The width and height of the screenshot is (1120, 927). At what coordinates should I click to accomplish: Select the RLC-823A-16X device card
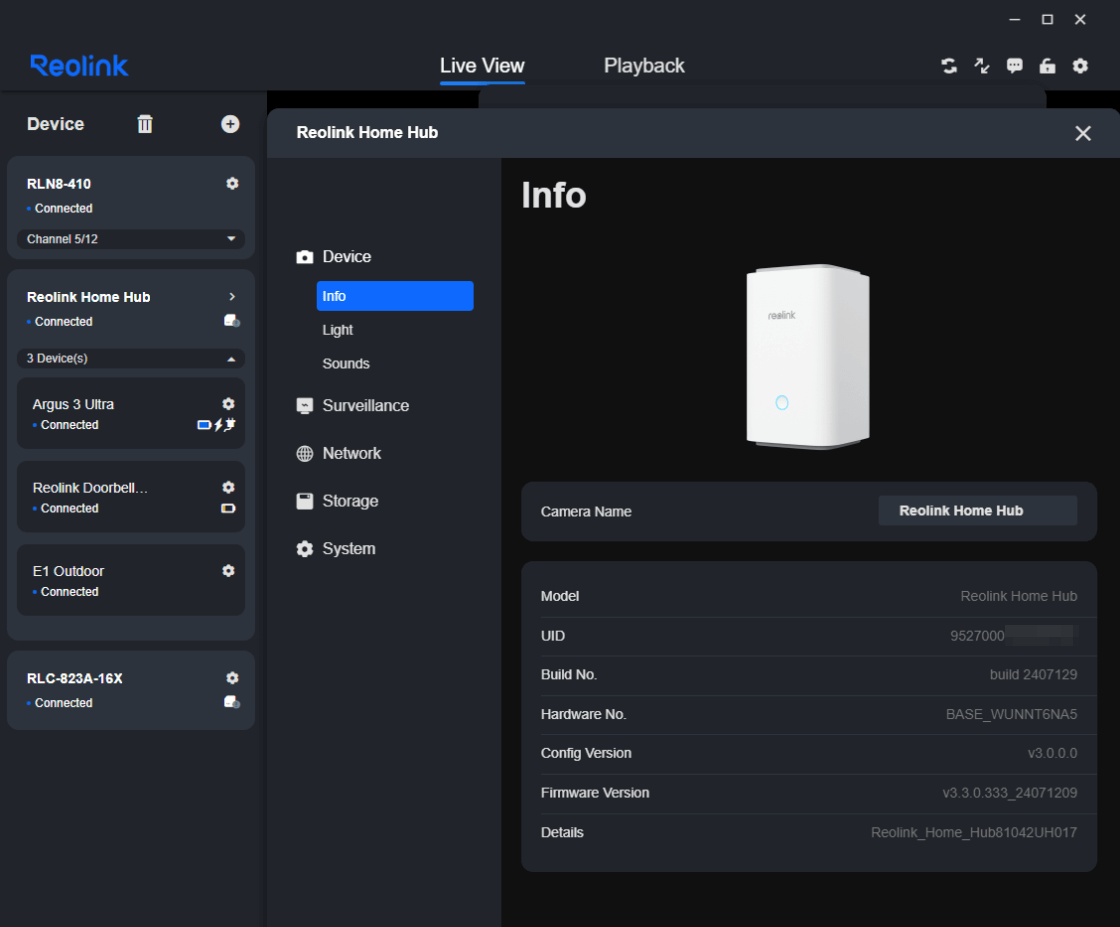(131, 690)
